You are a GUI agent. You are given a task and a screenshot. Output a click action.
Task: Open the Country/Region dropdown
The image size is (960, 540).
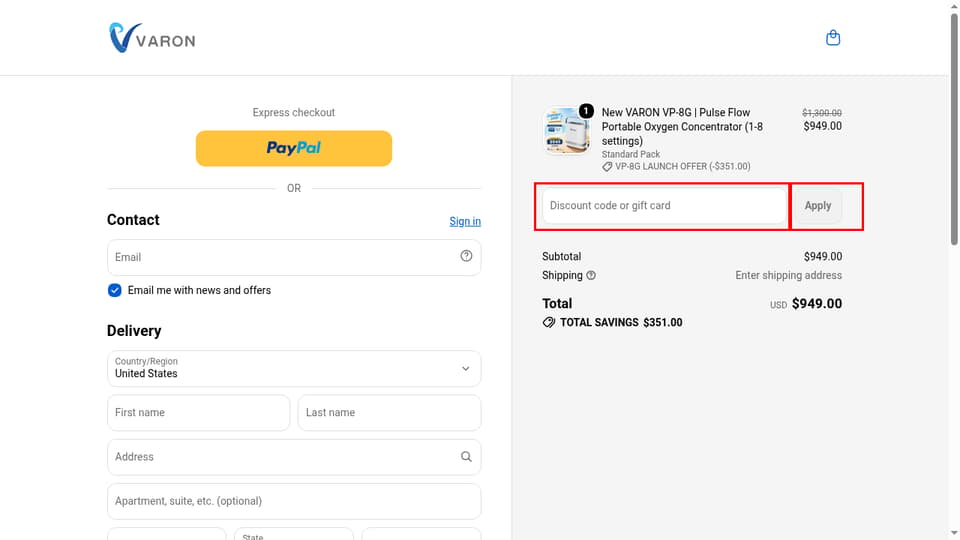pos(294,369)
